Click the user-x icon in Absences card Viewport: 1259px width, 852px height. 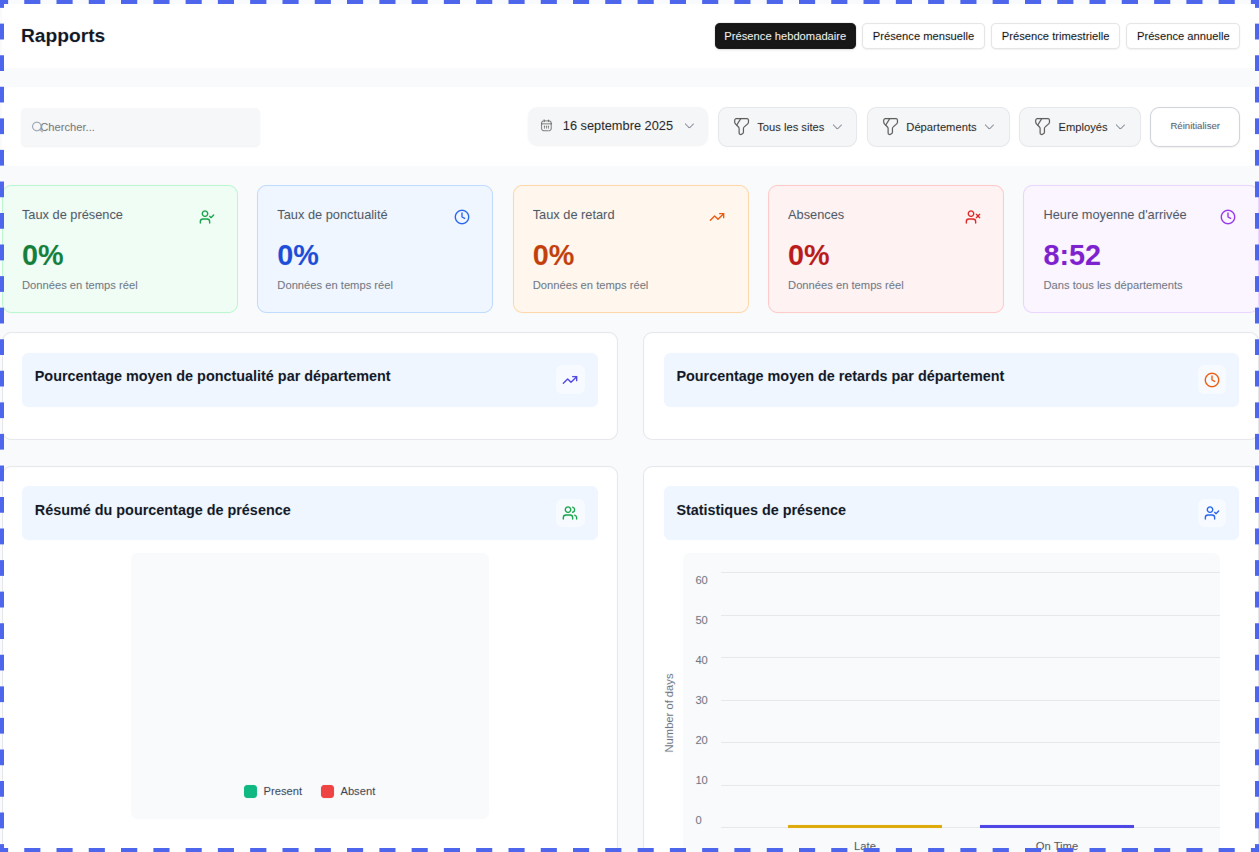(973, 217)
